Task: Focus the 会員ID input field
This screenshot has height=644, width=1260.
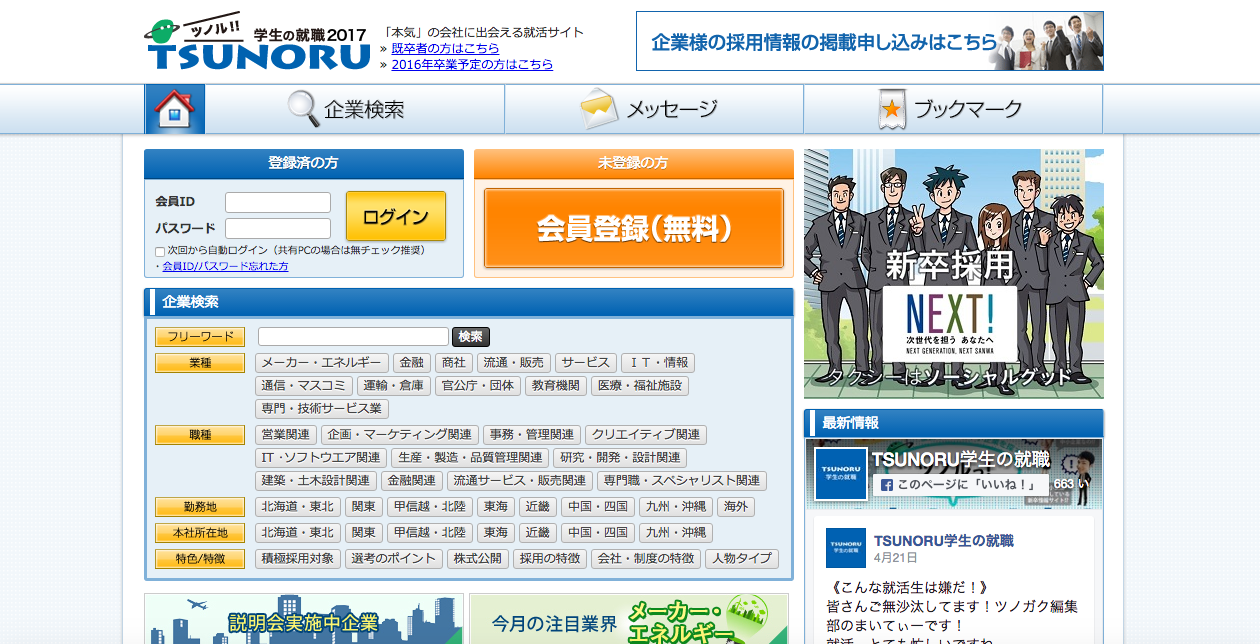Action: [x=278, y=202]
